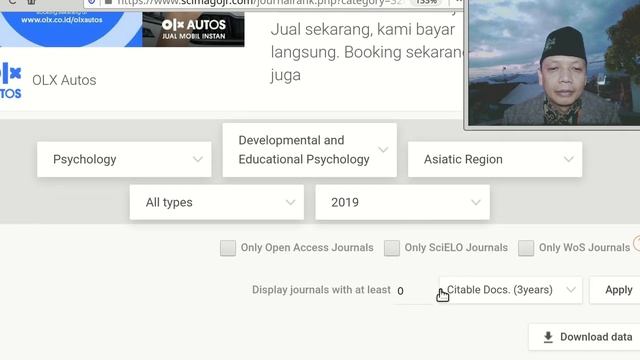Open the Citable Docs. (3years) dropdown
The width and height of the screenshot is (640, 360).
511,290
